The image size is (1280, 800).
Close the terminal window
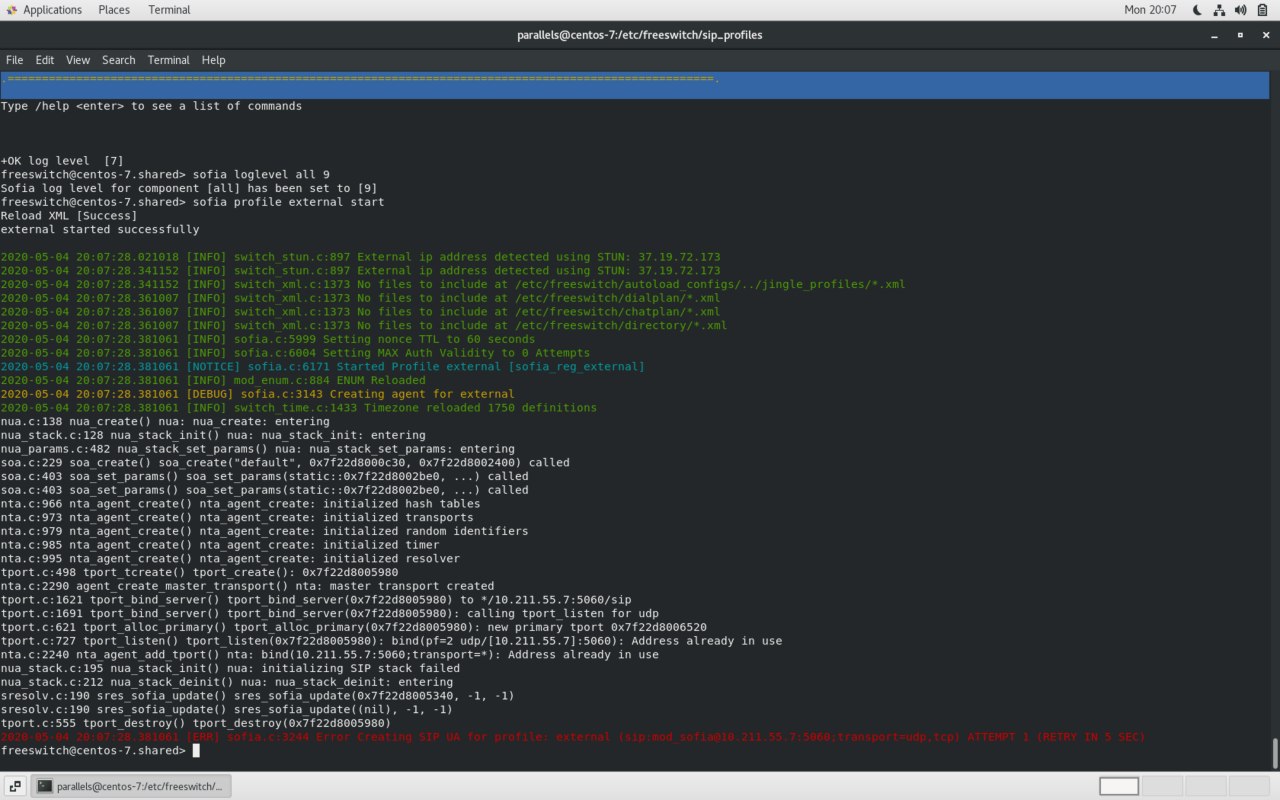[1265, 35]
